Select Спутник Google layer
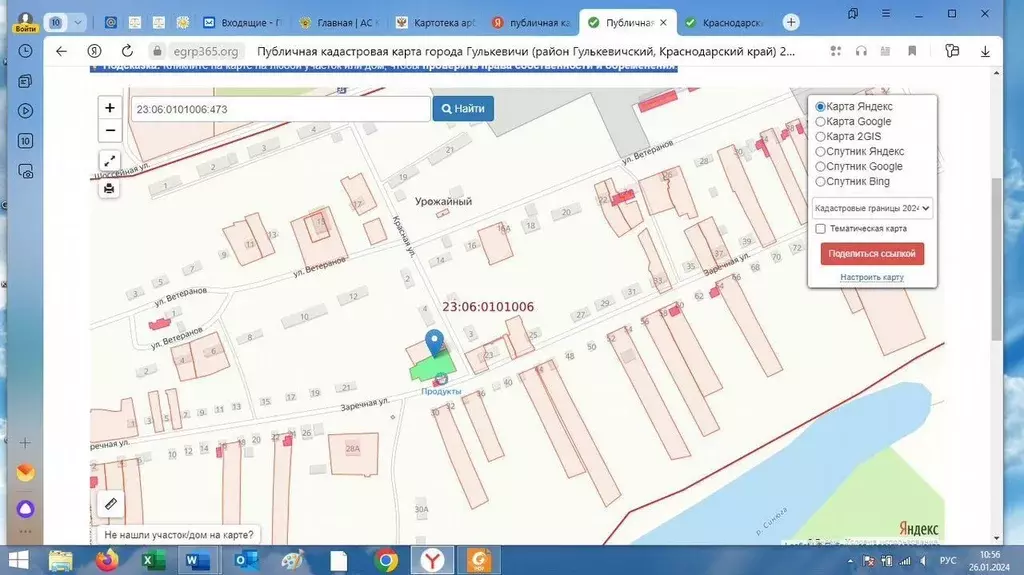 point(820,167)
